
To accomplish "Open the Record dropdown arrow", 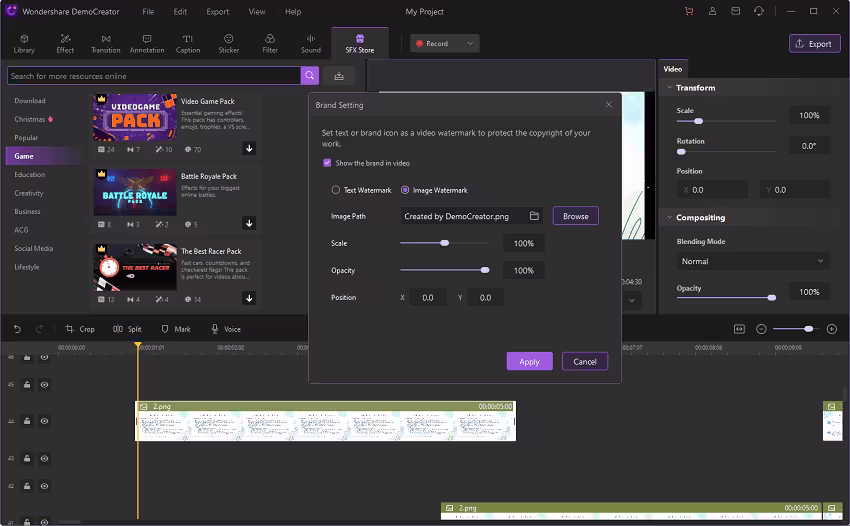I will pos(470,43).
